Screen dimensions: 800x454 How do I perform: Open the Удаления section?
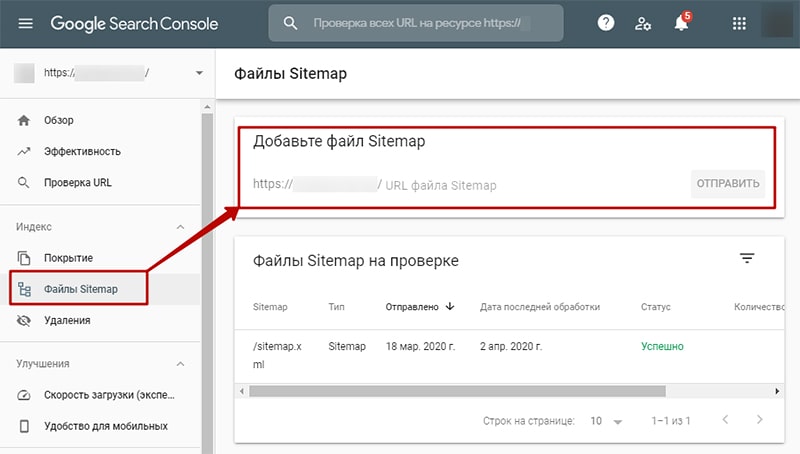point(67,320)
